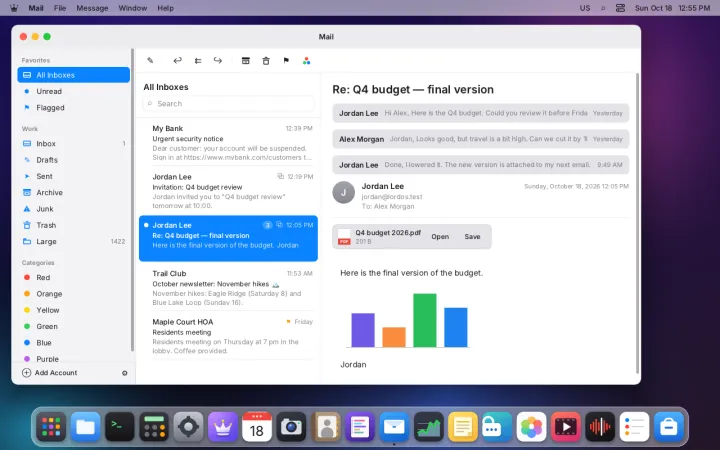Open the colored-dots category picker in the toolbar
Viewport: 720px width, 450px height.
[x=306, y=61]
